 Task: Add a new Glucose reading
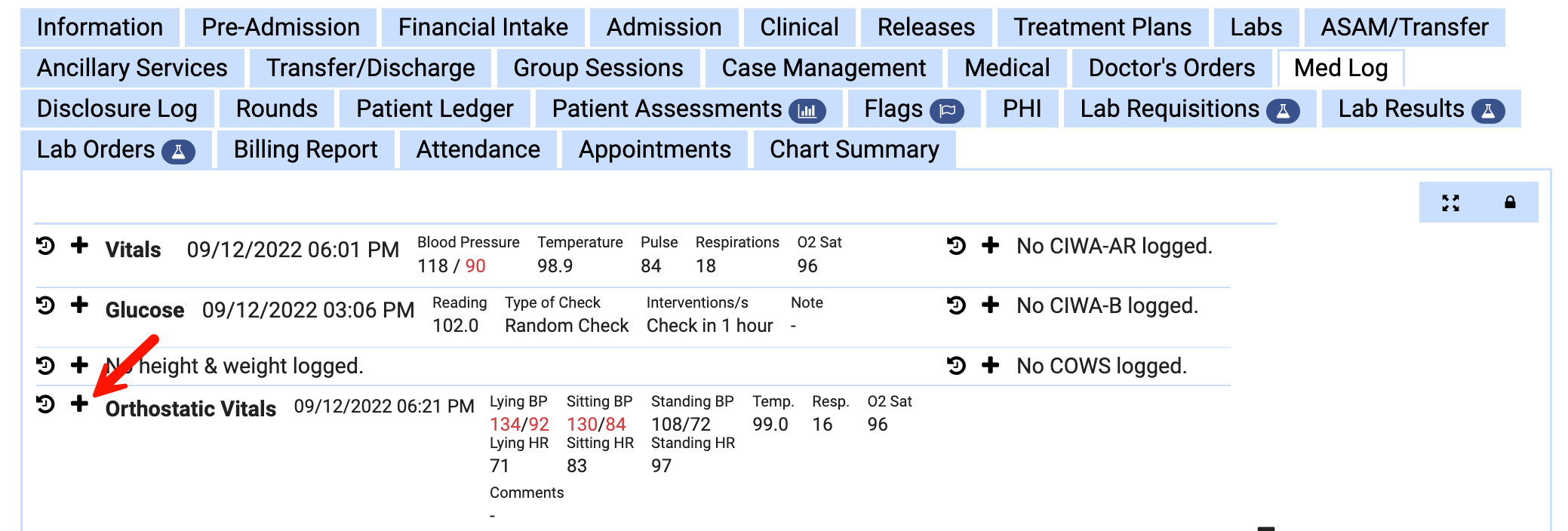coord(79,305)
